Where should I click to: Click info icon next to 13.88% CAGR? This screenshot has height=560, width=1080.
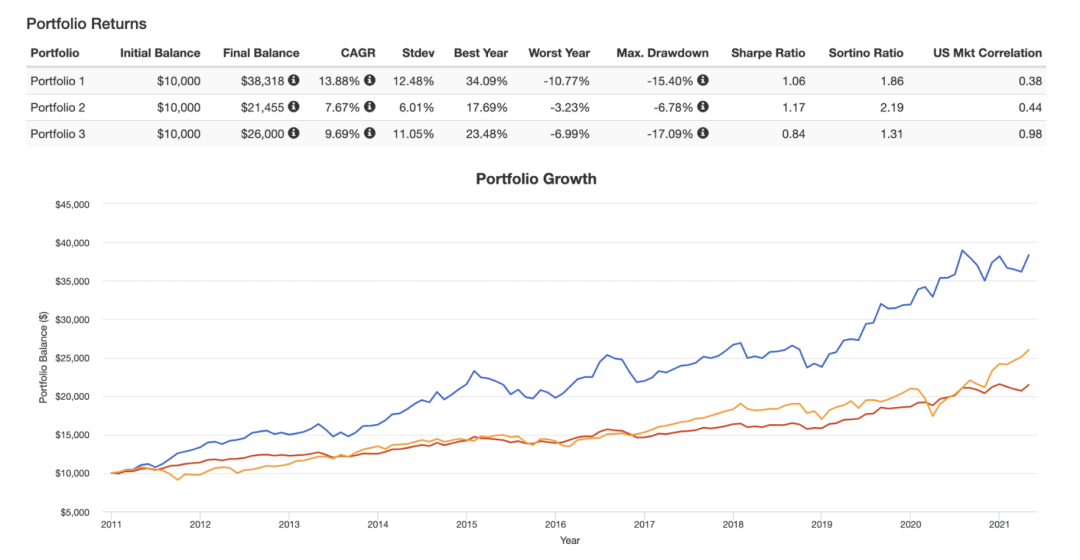point(370,81)
